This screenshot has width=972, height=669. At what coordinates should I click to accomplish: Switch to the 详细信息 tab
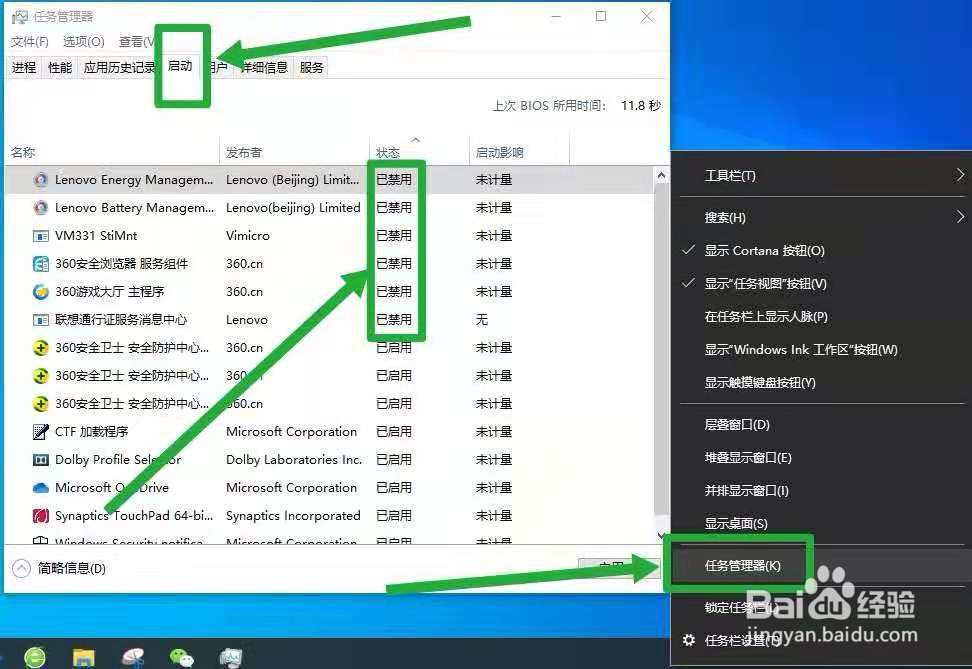264,68
